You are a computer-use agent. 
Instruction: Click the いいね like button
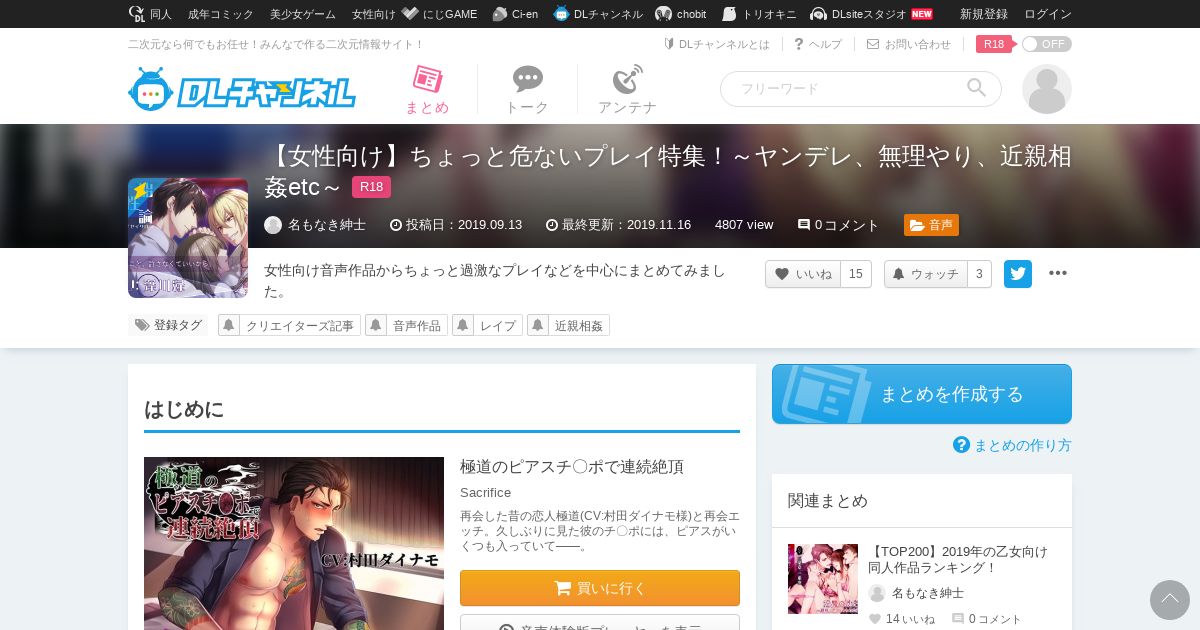pos(803,274)
